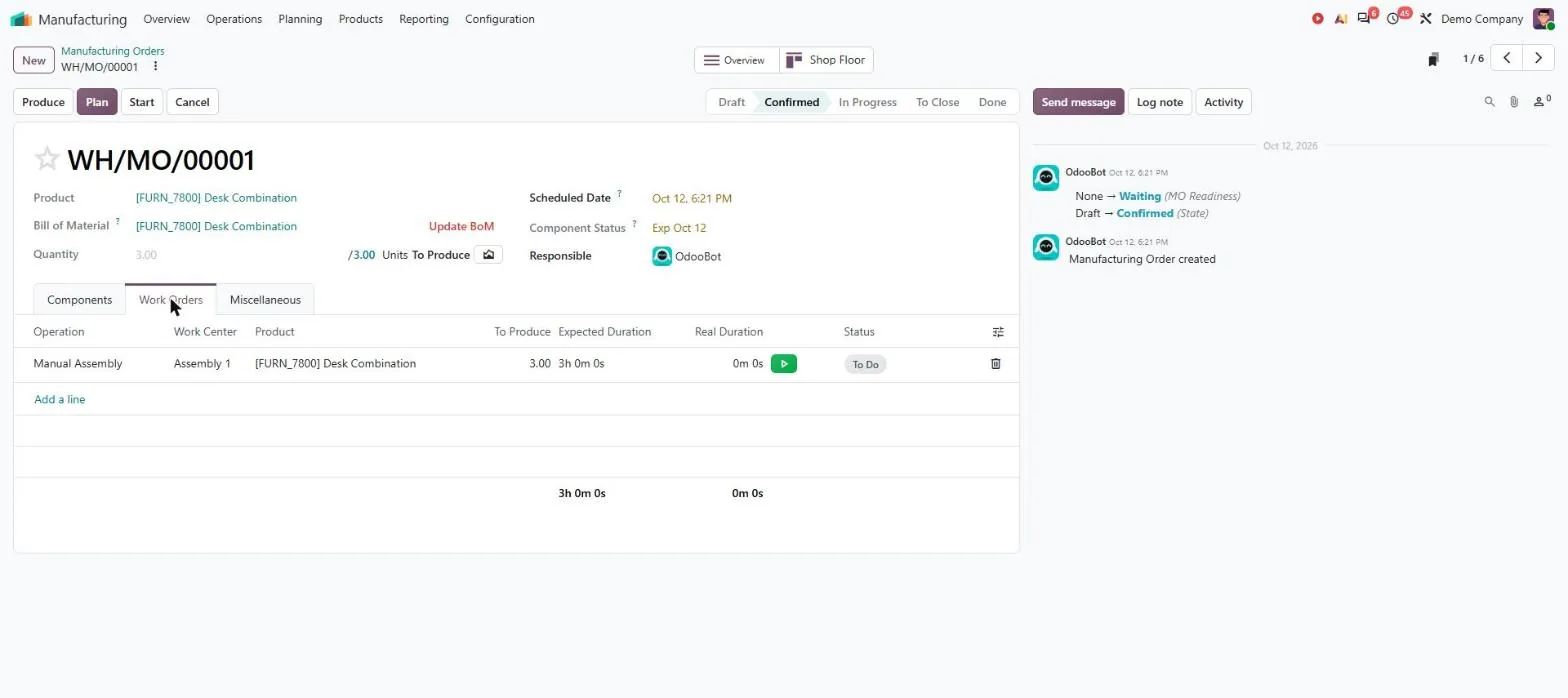This screenshot has width=1568, height=698.
Task: Click Send message in chatter
Action: 1078,102
